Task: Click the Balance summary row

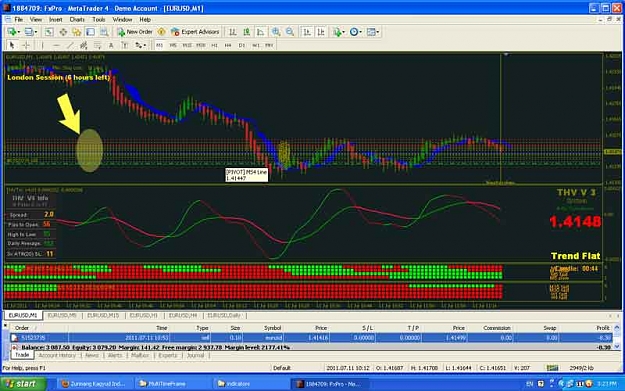Action: pyautogui.click(x=311, y=348)
